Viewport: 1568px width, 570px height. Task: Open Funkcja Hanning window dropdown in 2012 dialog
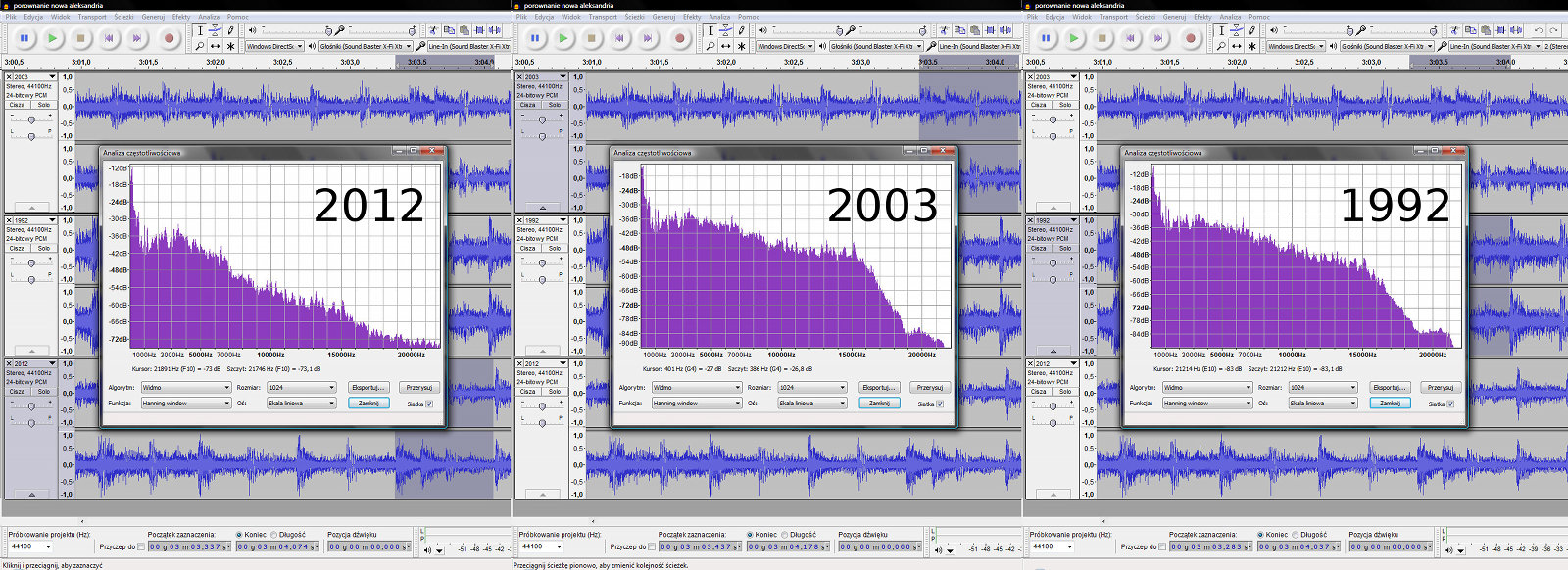185,404
